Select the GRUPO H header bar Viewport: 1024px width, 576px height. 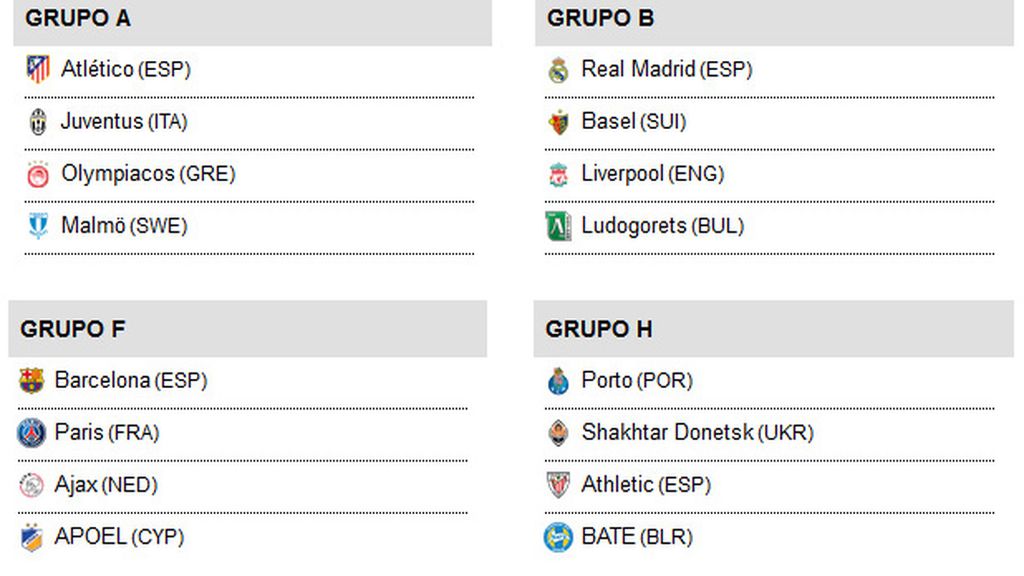pos(774,329)
